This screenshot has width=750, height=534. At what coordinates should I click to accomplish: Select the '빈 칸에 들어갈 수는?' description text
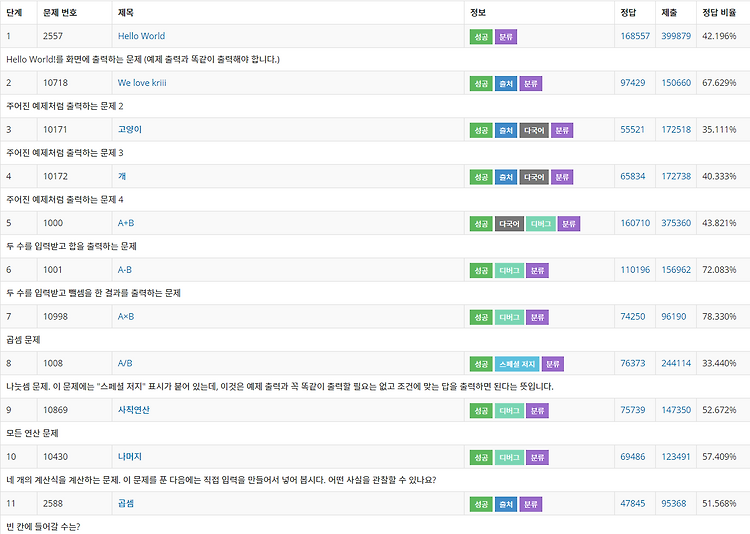(x=43, y=527)
